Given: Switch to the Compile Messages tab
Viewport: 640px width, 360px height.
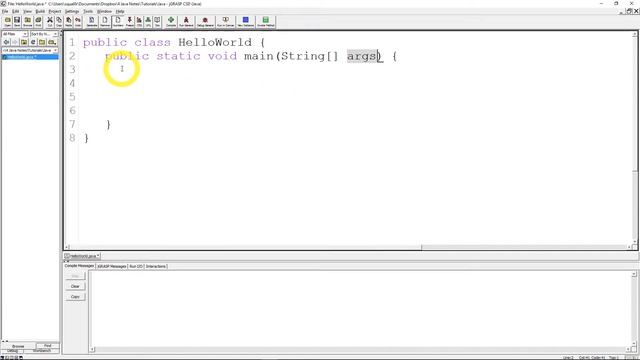Looking at the screenshot, I should coord(79,266).
